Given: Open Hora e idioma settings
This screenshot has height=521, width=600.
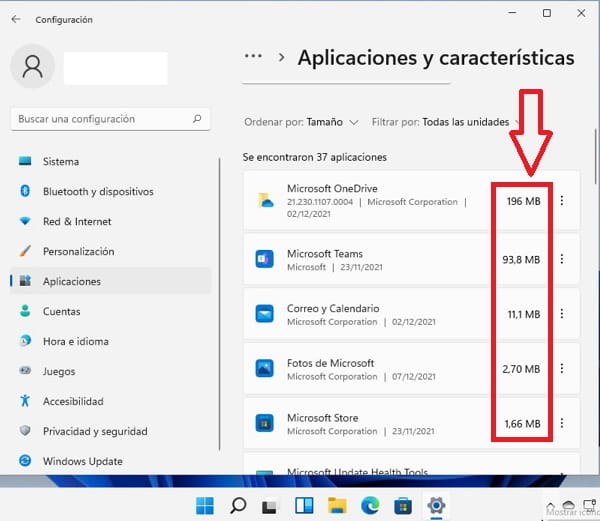Looking at the screenshot, I should pos(111,341).
